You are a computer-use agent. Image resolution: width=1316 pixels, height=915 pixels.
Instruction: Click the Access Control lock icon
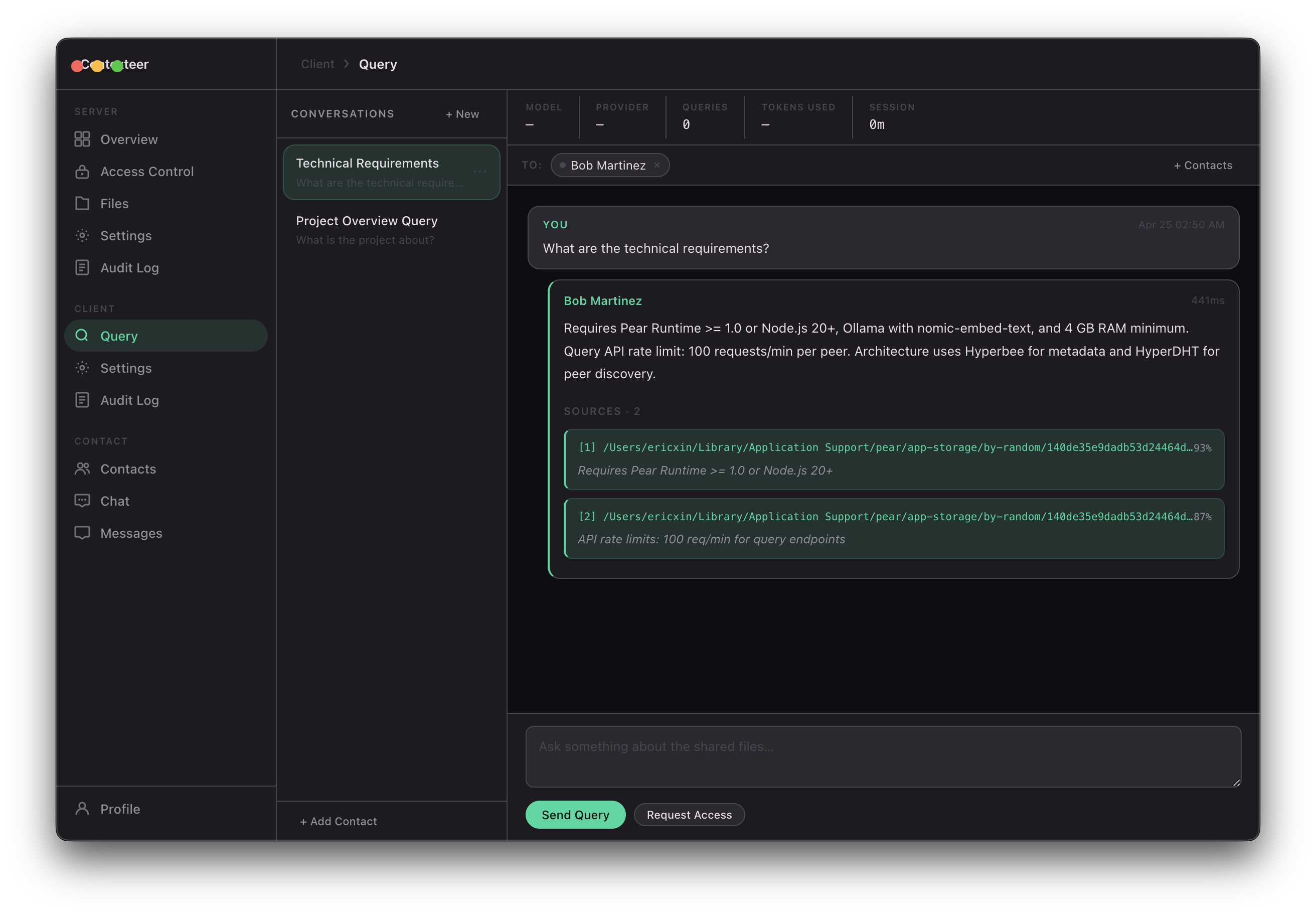[x=82, y=172]
